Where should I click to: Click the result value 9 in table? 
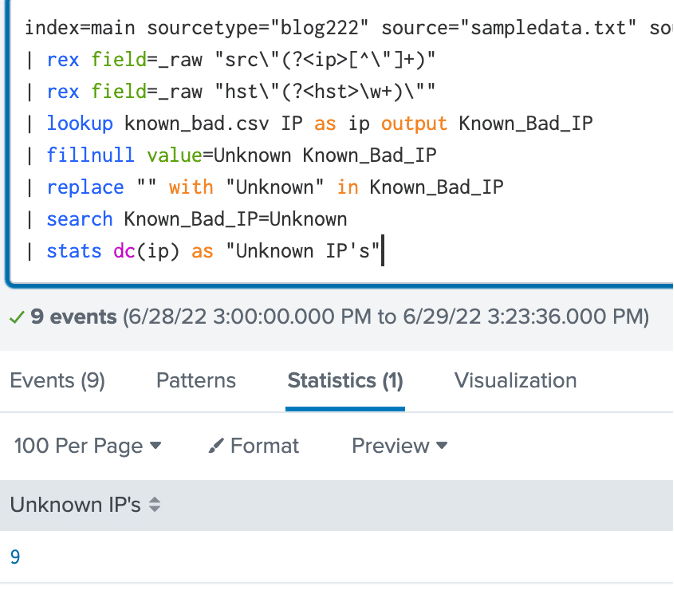click(15, 557)
